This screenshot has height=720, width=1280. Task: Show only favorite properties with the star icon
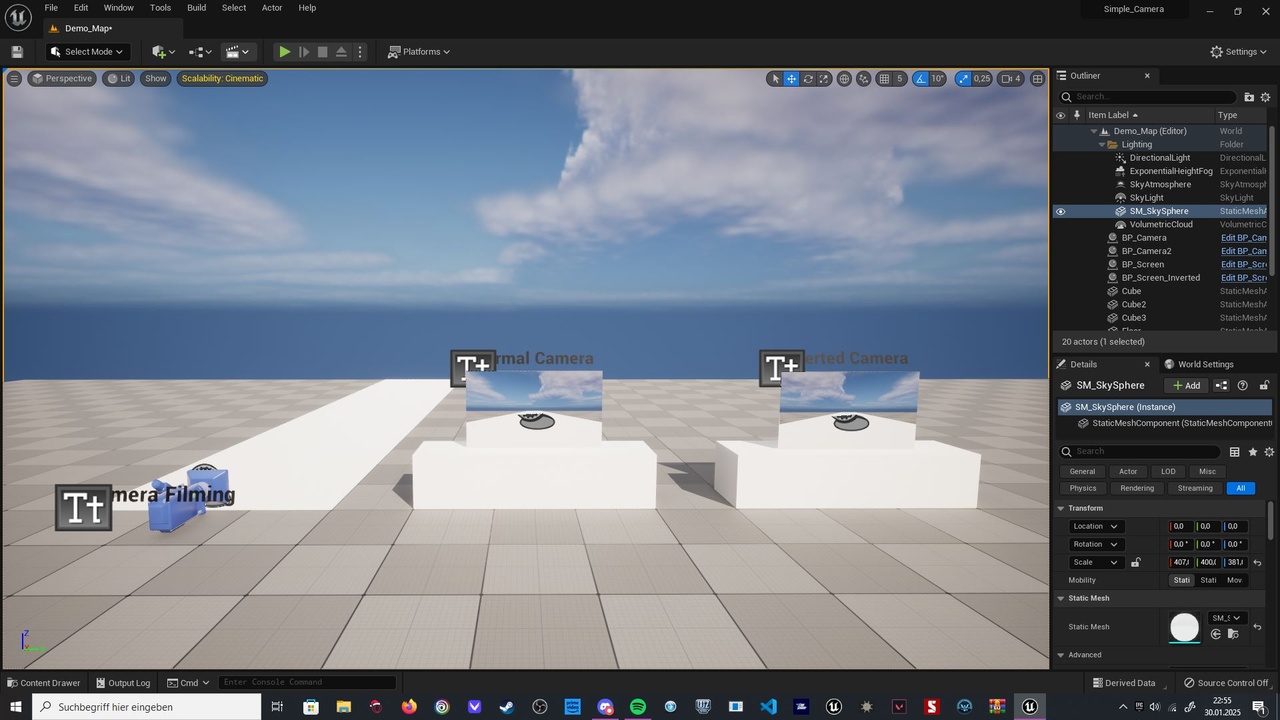1253,452
